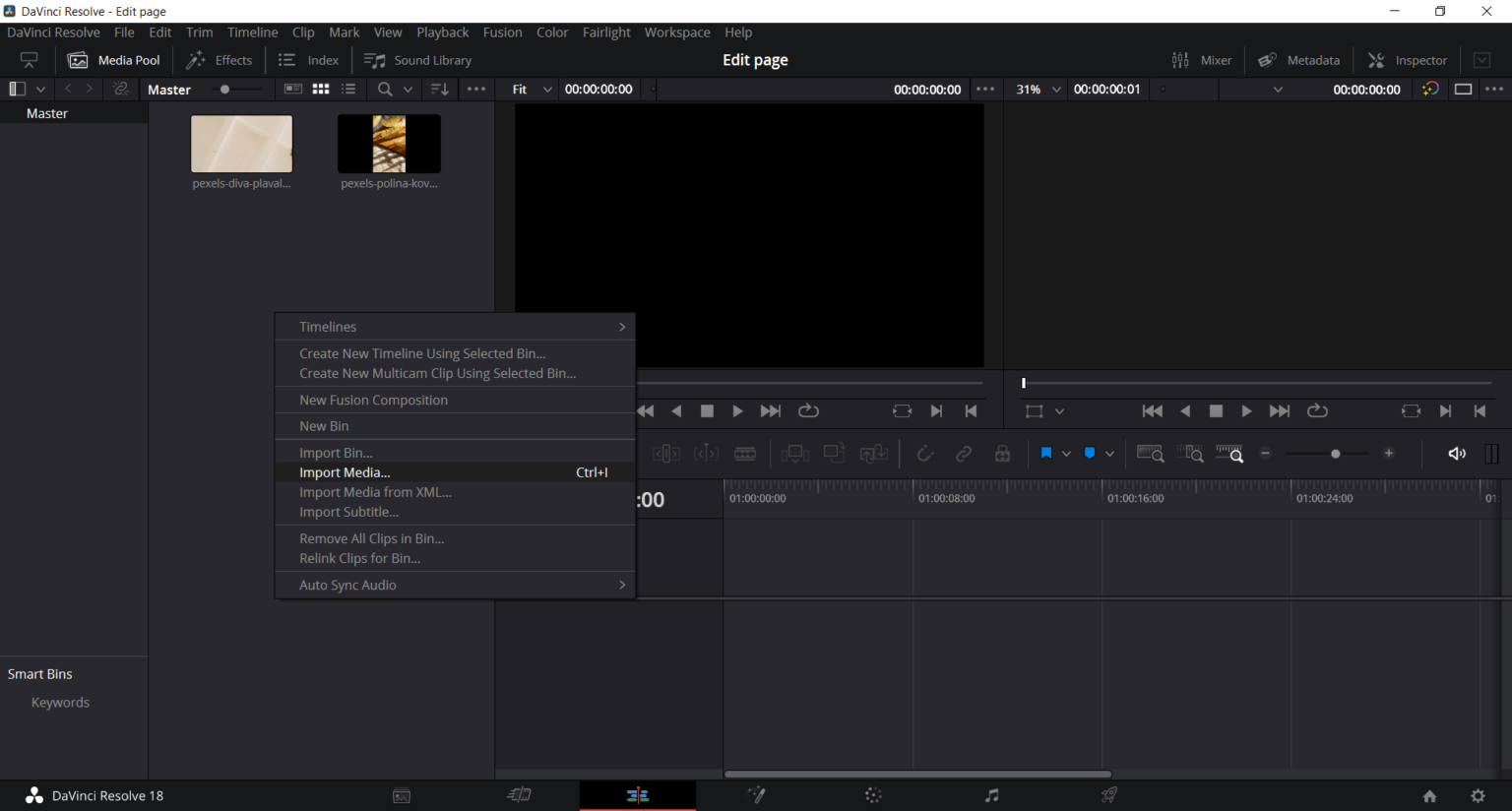Switch Media Pool to metadata view

tap(292, 89)
